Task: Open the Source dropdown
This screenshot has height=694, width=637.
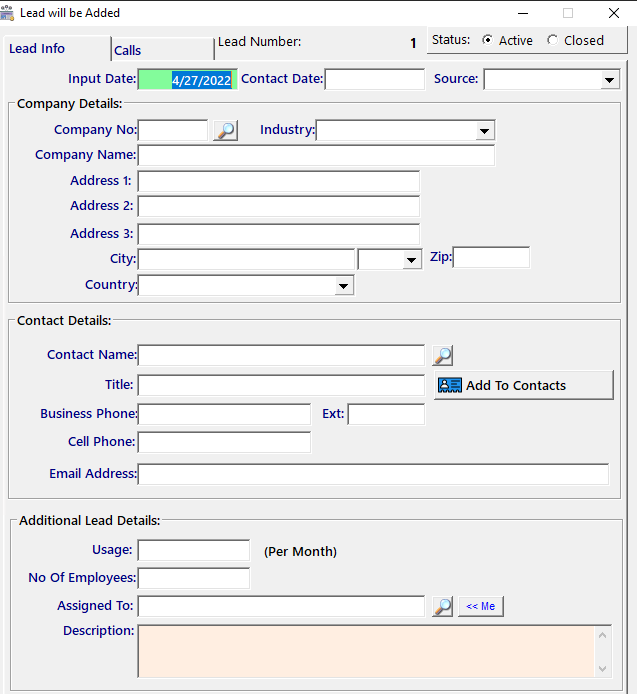Action: point(610,80)
